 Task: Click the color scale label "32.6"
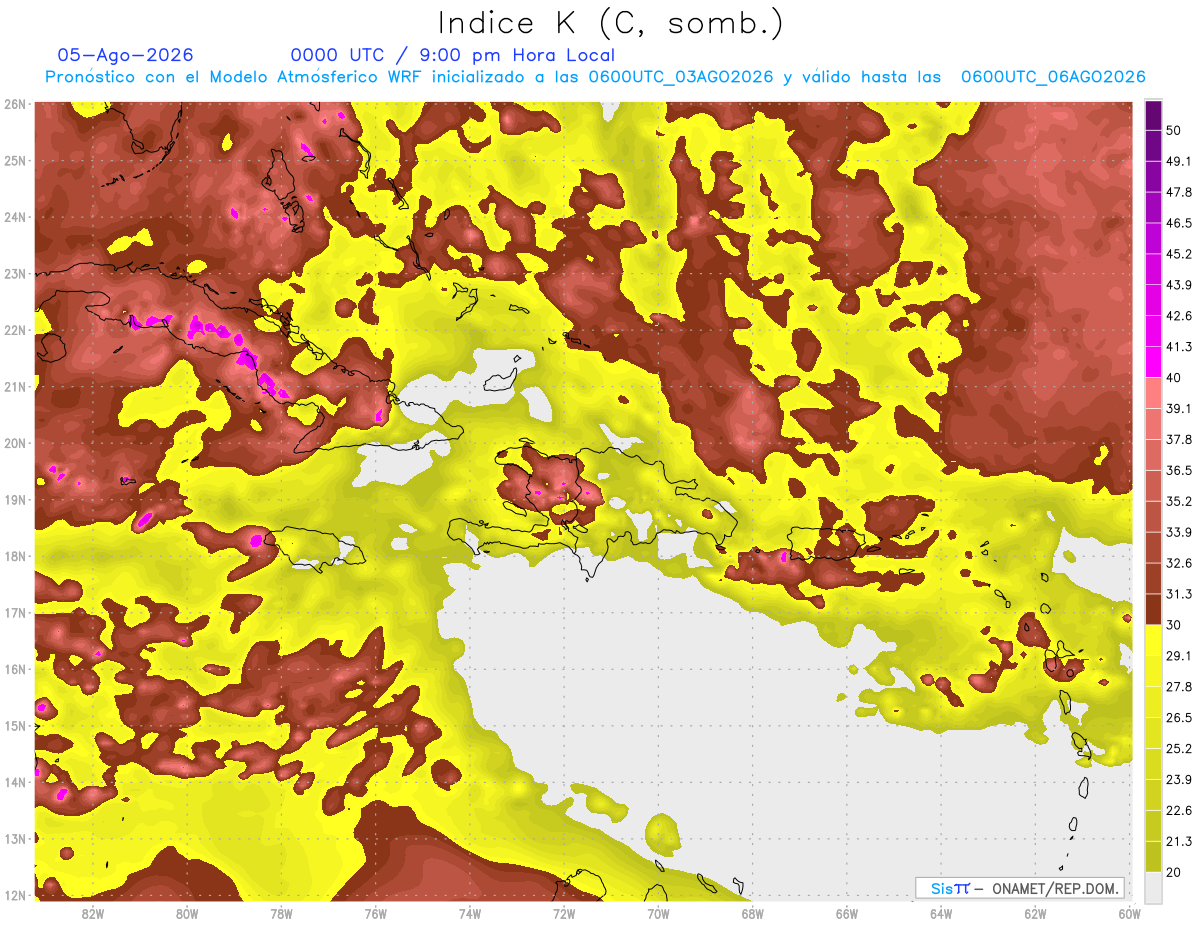(1180, 564)
